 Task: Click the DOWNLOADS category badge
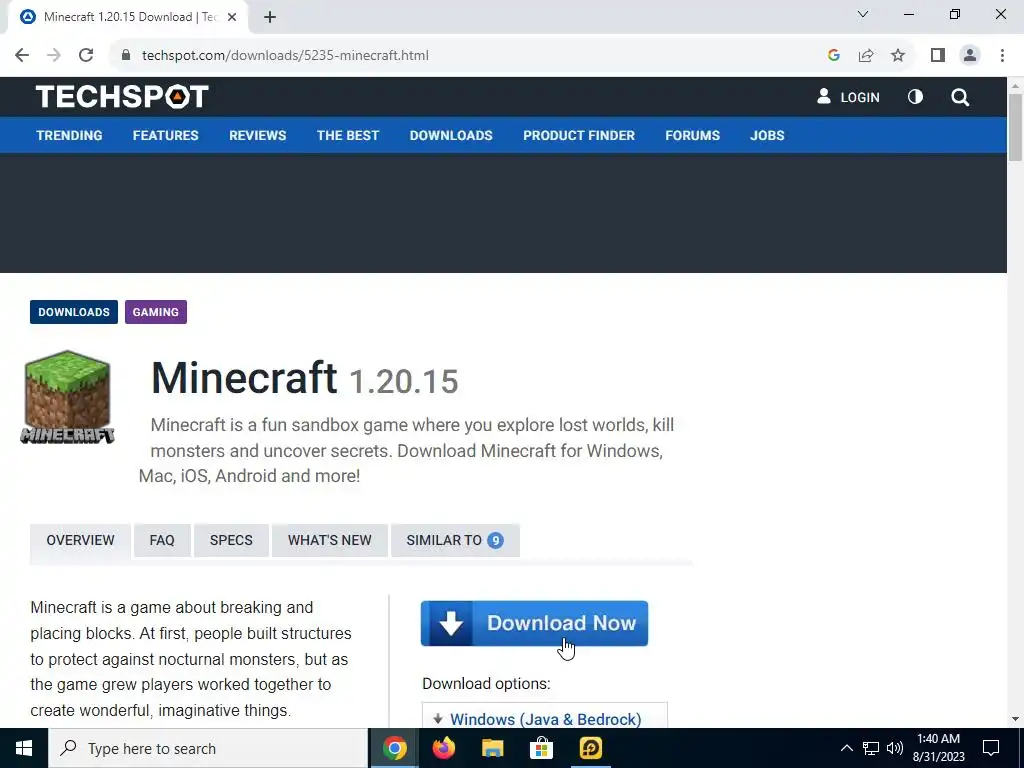[x=74, y=312]
